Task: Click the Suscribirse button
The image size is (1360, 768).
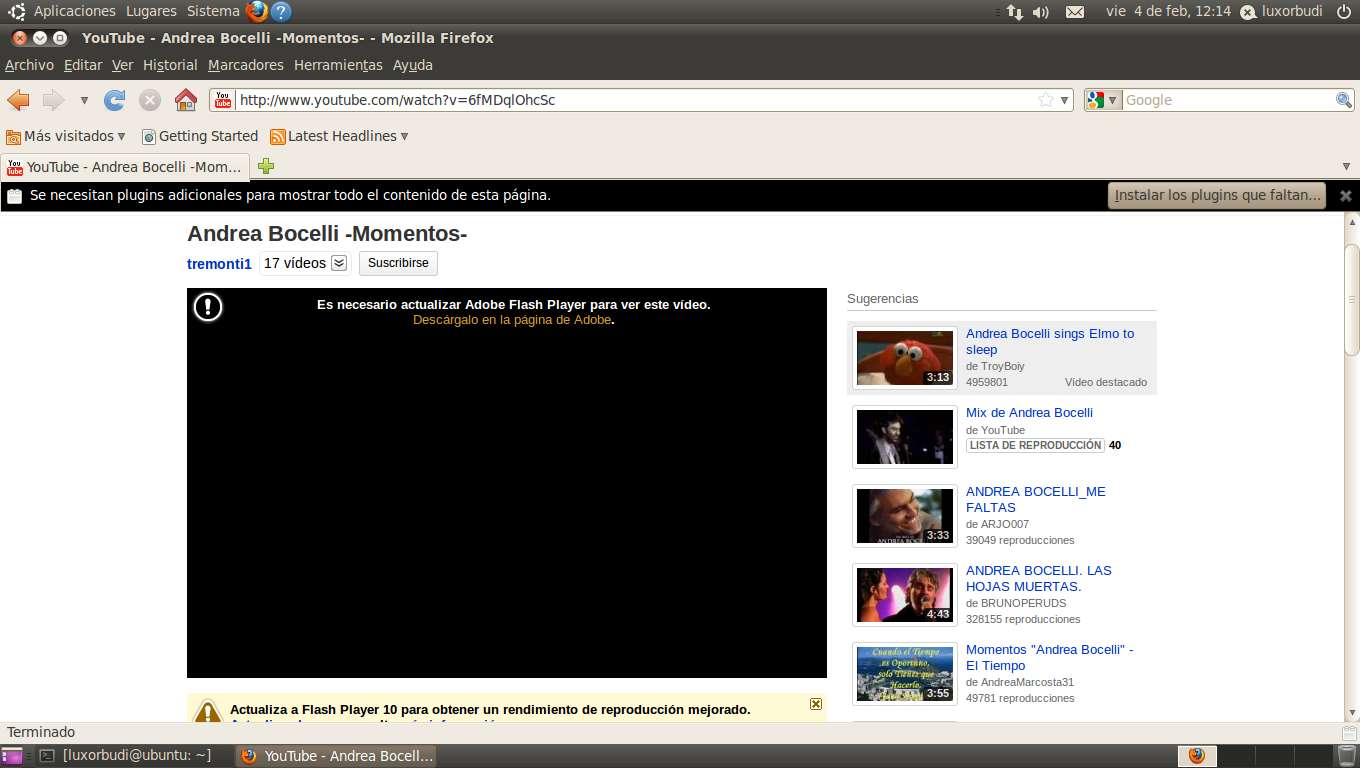Action: pyautogui.click(x=398, y=263)
